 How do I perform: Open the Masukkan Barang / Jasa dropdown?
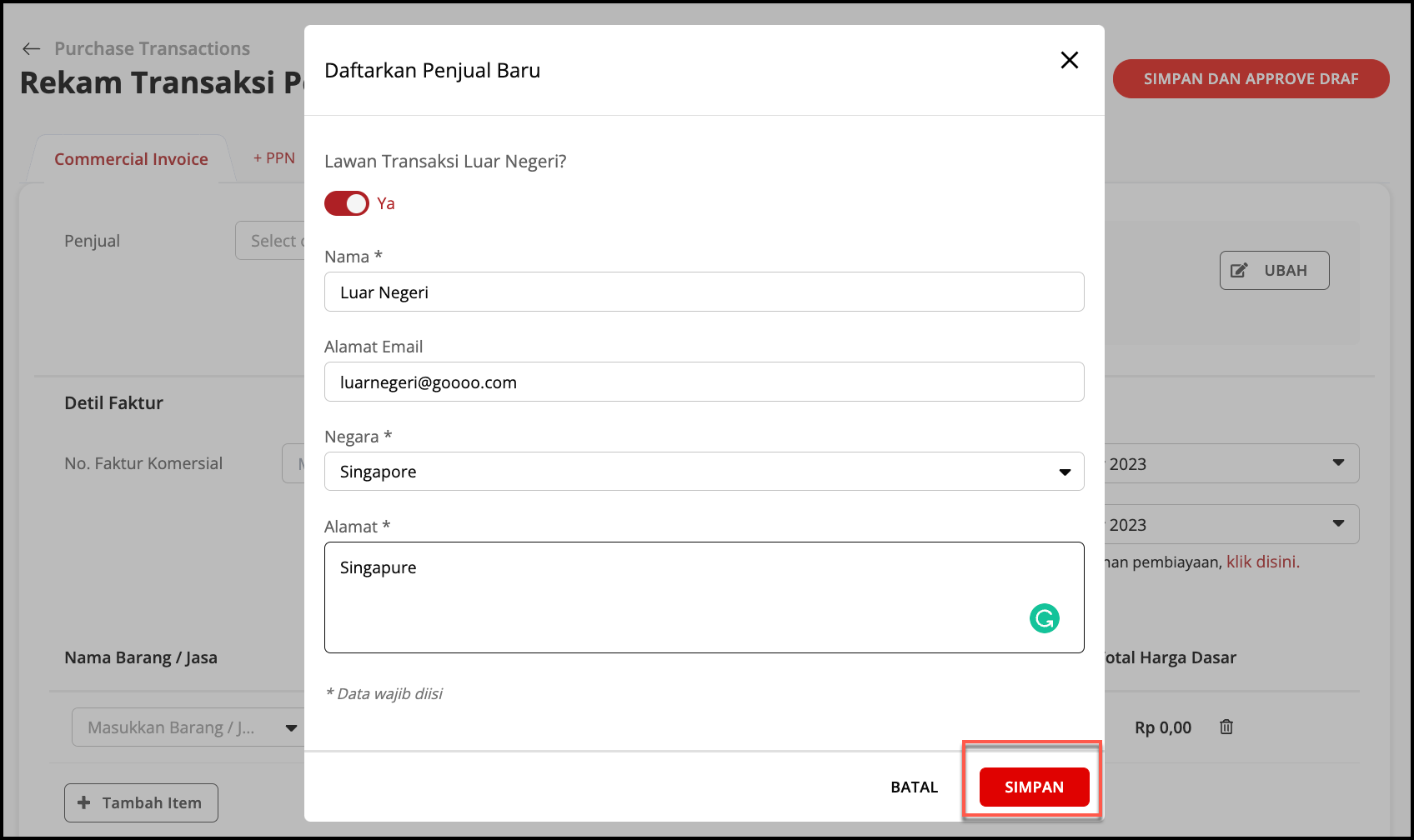188,727
